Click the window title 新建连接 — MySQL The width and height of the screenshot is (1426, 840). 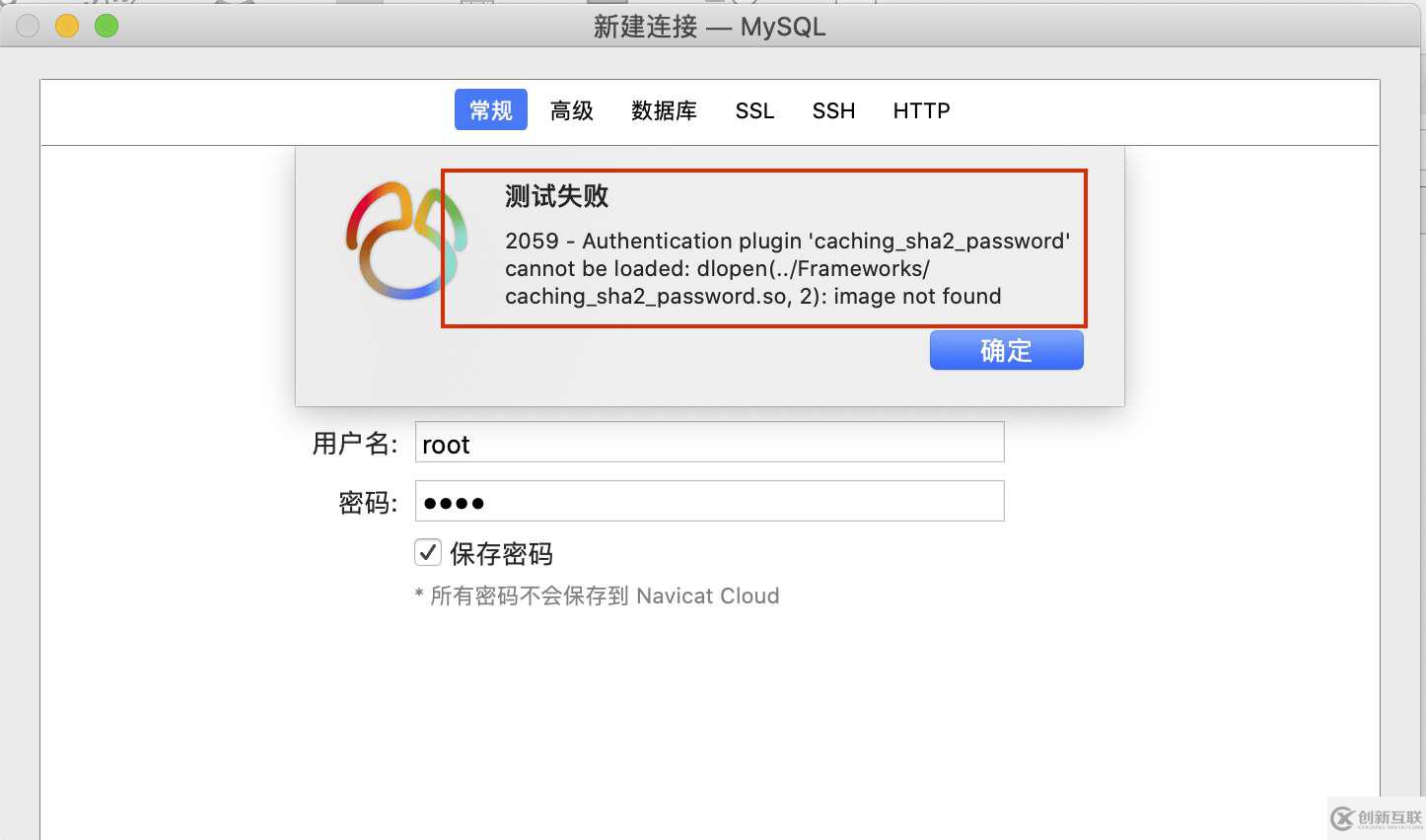[710, 27]
